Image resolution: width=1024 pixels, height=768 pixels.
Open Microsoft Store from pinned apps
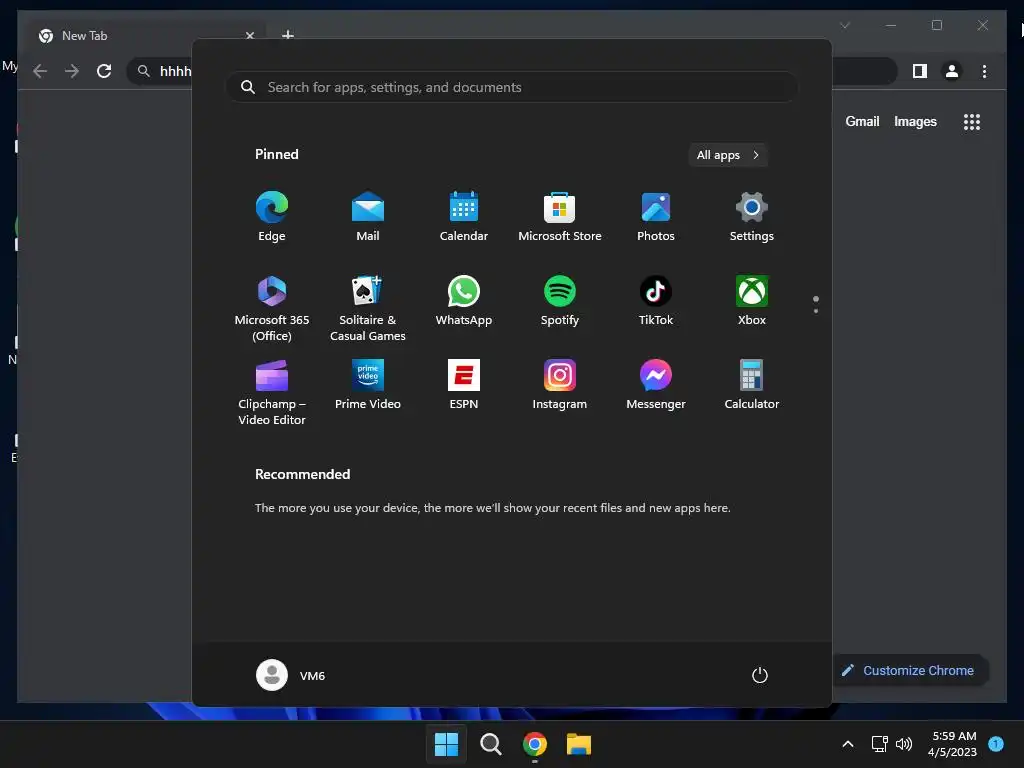(560, 217)
